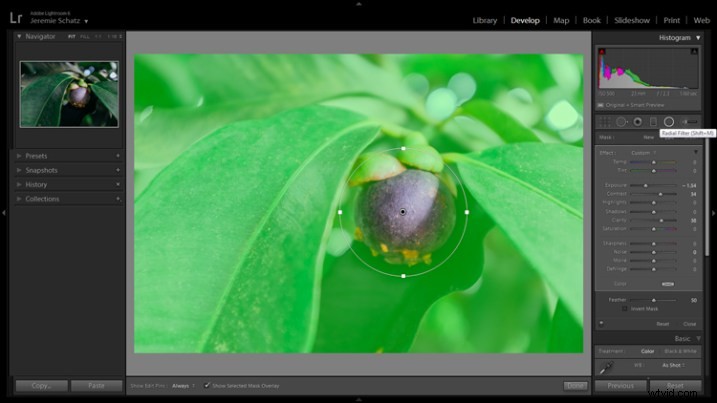The height and width of the screenshot is (403, 717).
Task: Toggle highlight clipping indicator in histogram
Action: (694, 52)
